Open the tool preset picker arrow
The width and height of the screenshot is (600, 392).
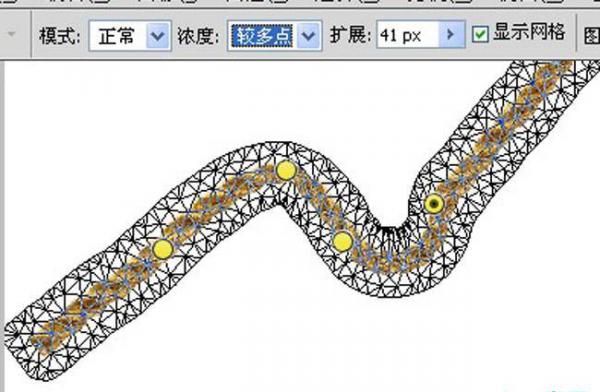click(x=12, y=34)
